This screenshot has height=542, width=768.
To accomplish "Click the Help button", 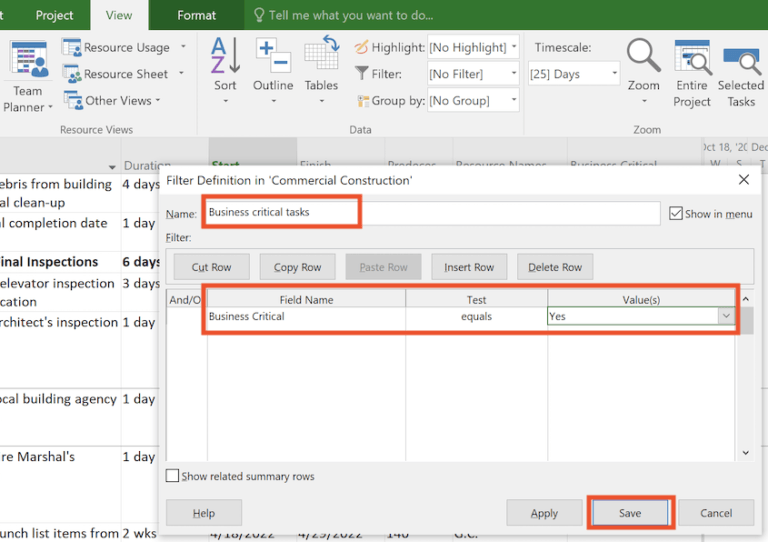I will (204, 513).
